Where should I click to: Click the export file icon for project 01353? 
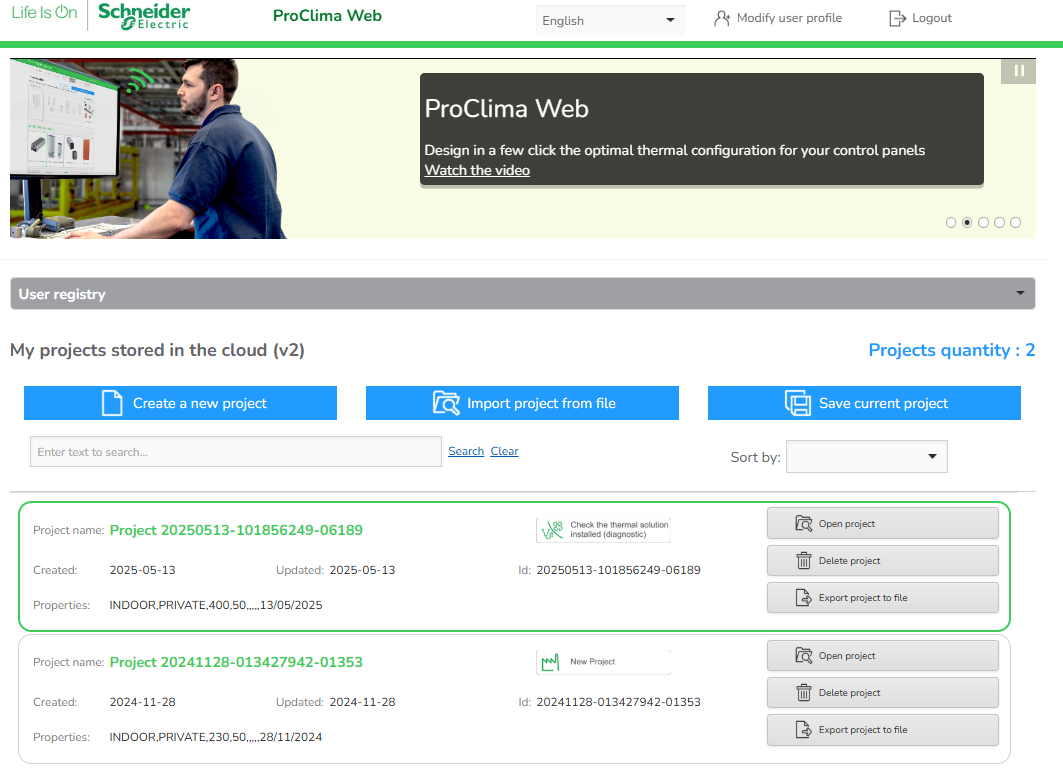(803, 730)
